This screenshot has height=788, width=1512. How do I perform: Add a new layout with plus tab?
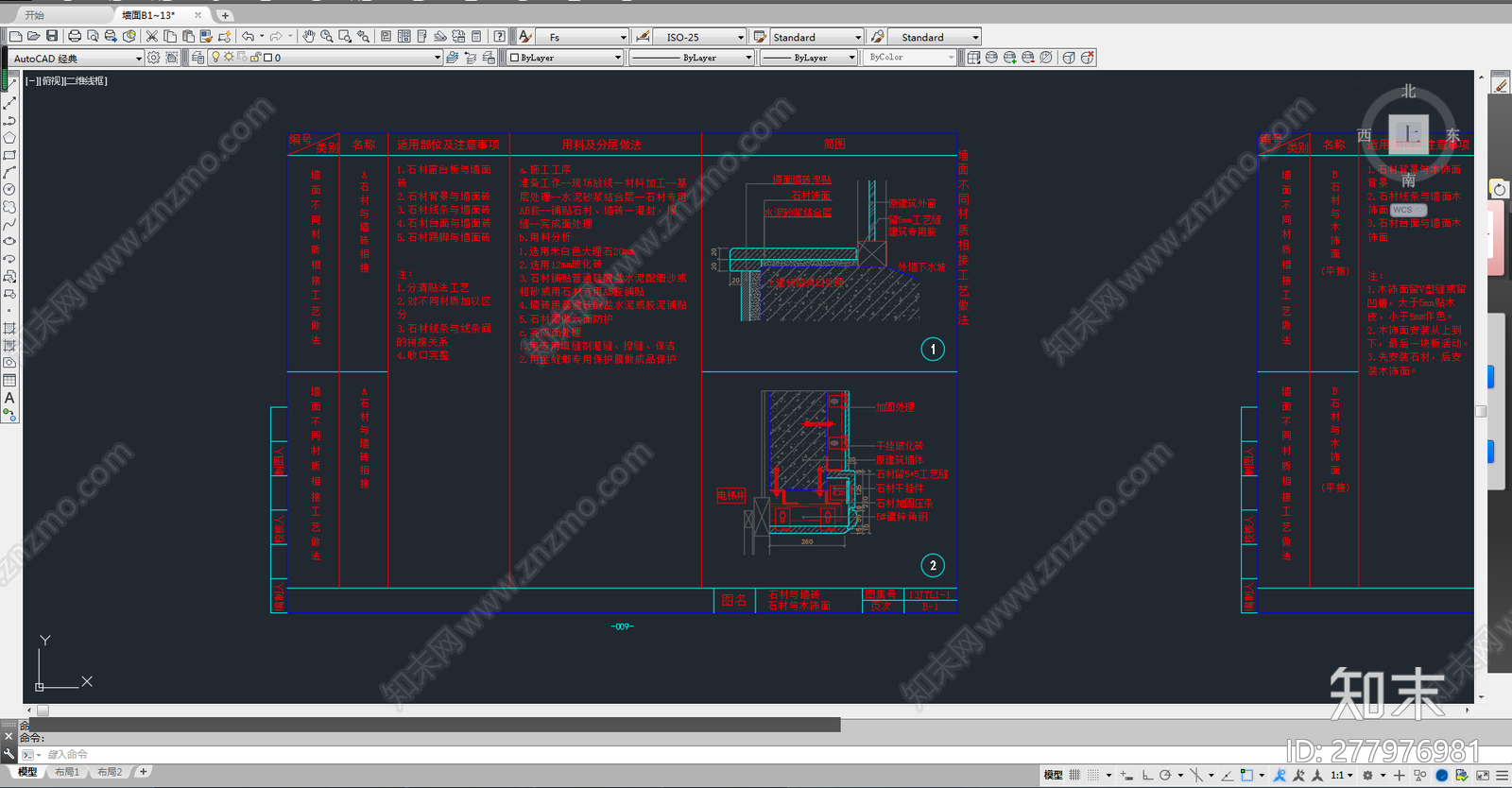[x=143, y=772]
